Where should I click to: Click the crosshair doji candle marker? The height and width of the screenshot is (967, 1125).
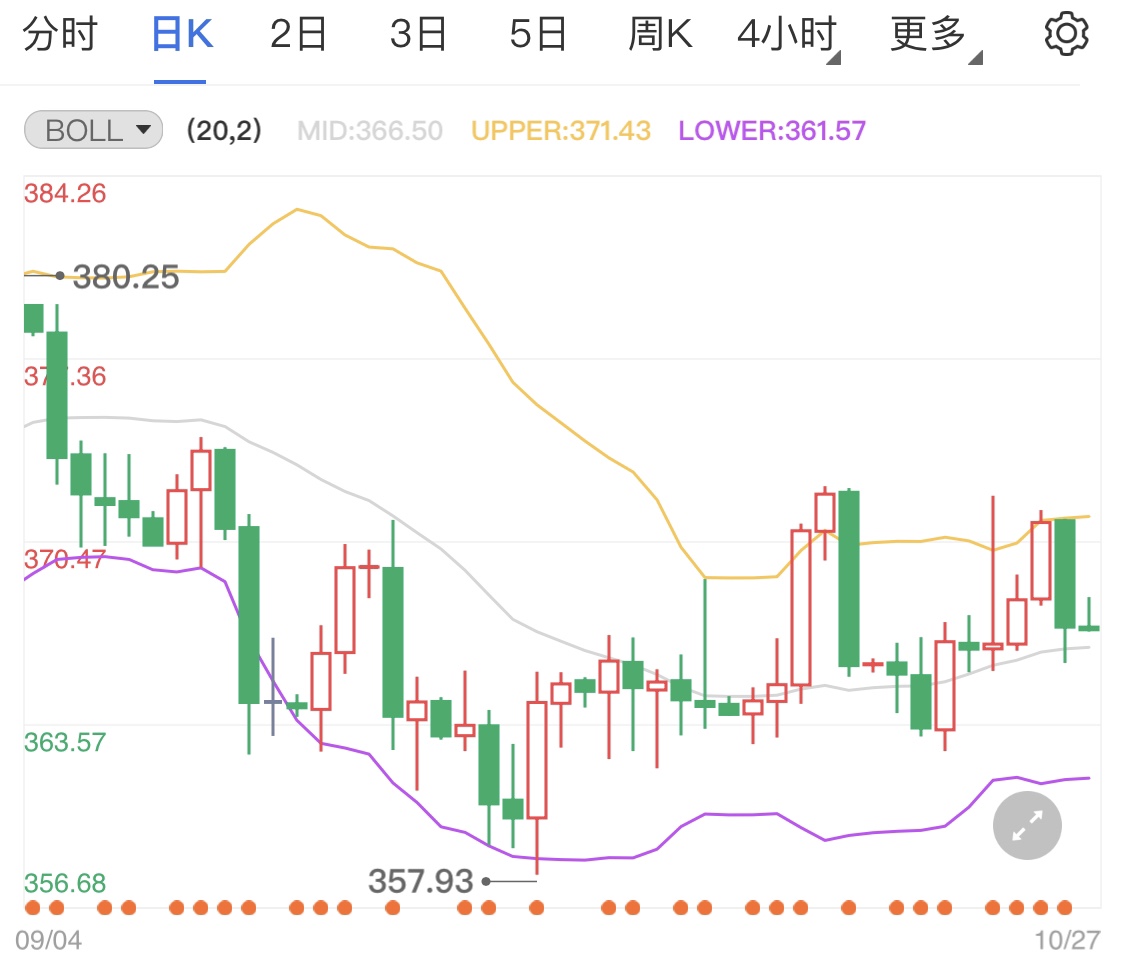273,689
